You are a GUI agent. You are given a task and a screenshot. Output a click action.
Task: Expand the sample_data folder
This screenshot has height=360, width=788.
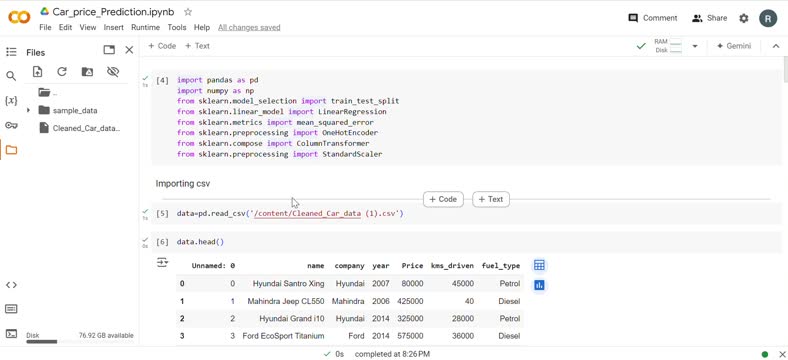[x=28, y=110]
